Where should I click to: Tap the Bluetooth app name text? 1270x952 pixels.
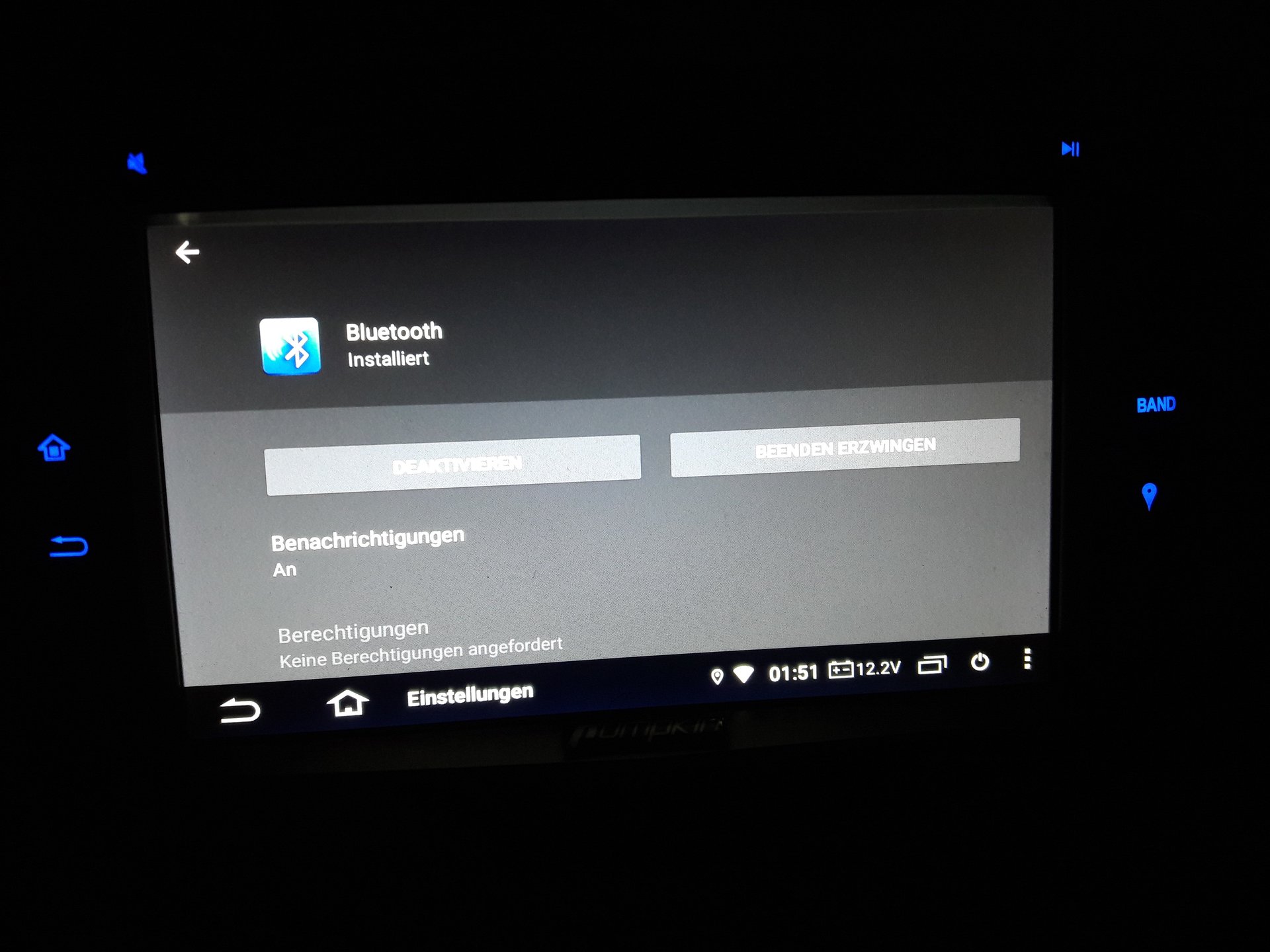394,331
